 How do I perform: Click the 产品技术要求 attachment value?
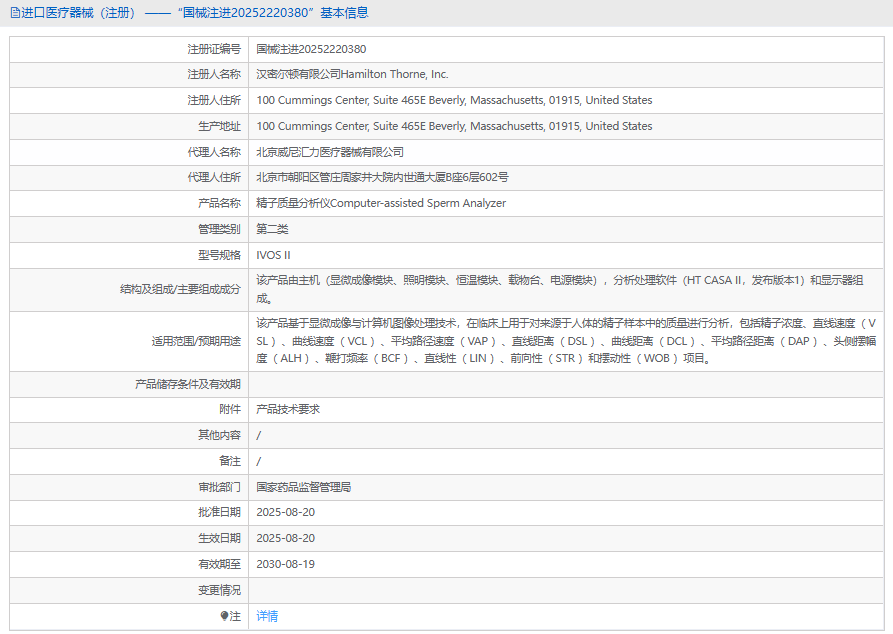(288, 409)
